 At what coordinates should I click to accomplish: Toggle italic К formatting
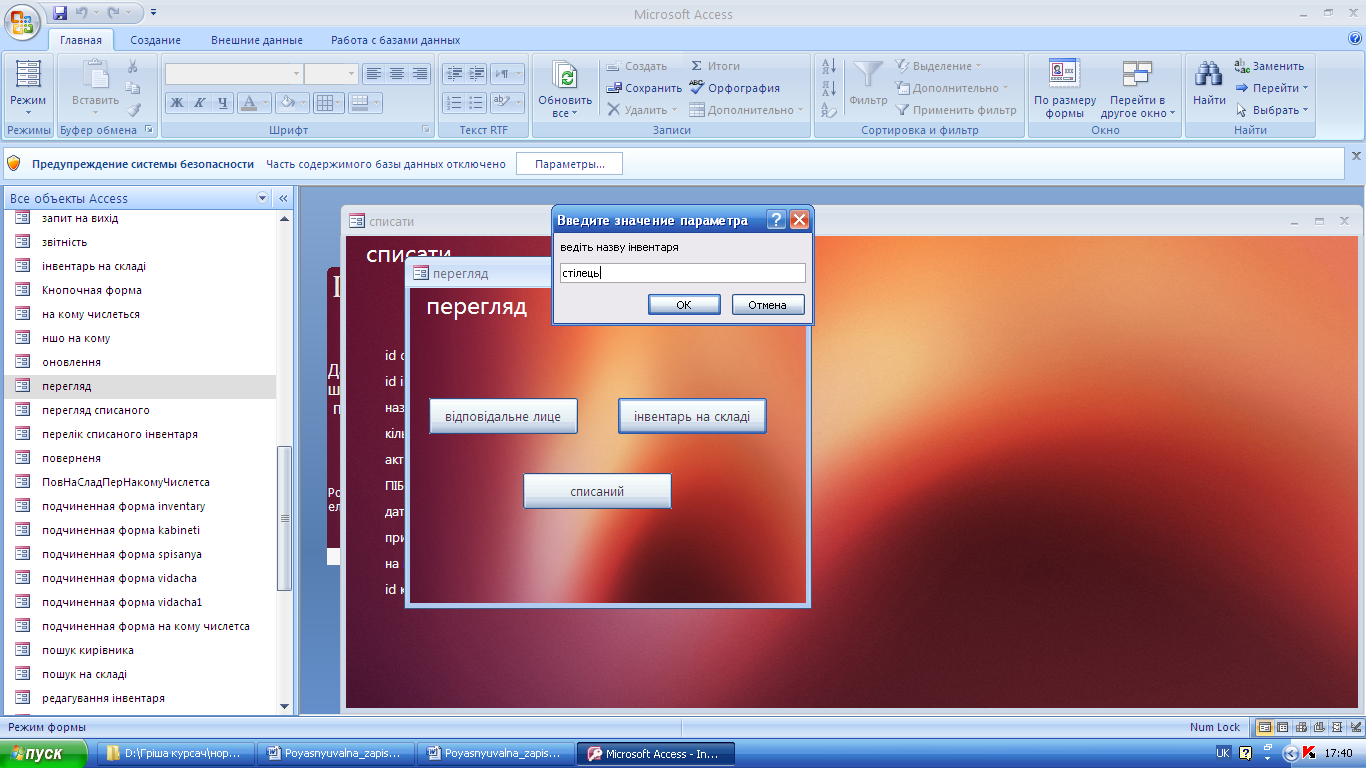[200, 102]
